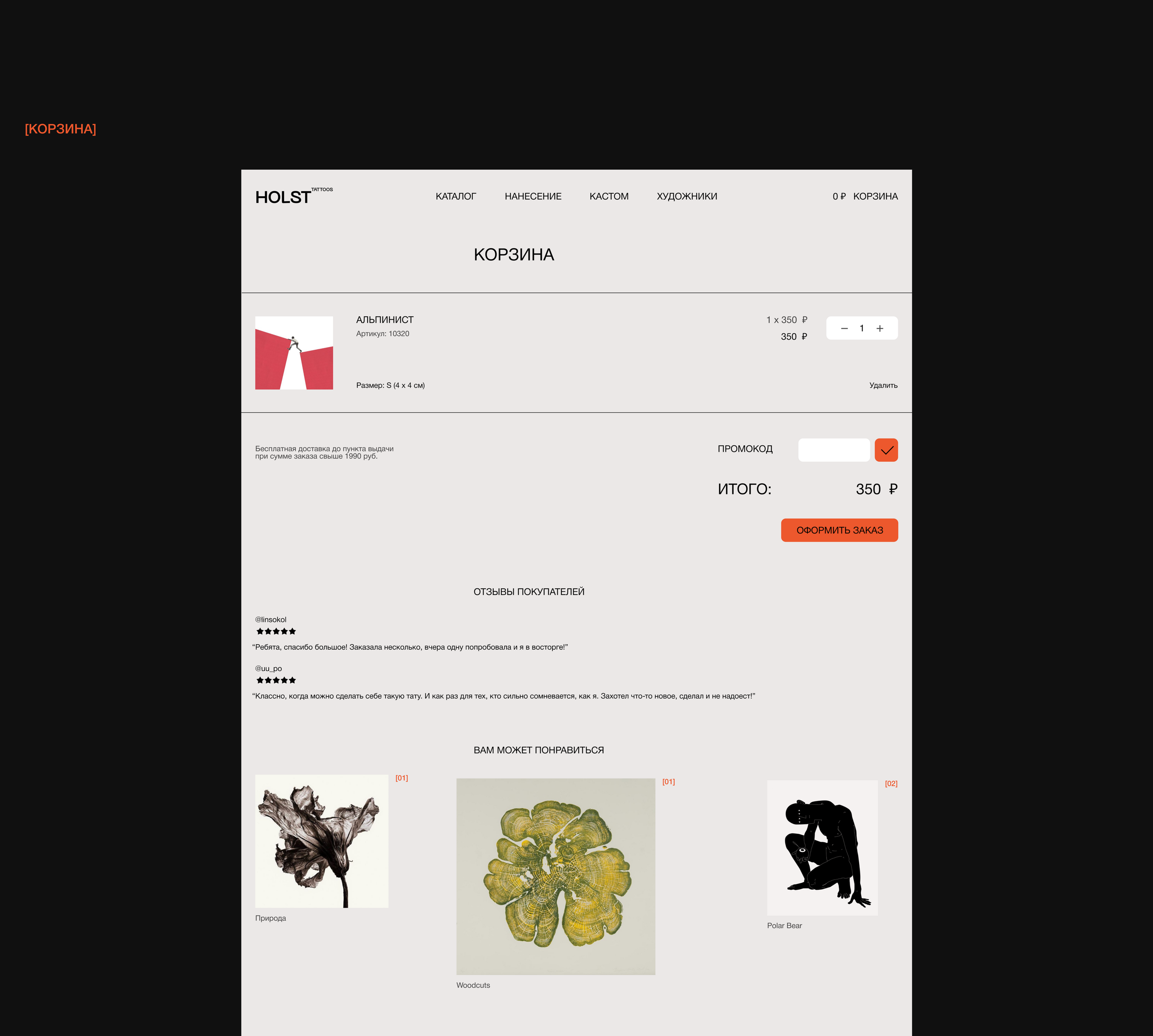Click the ОФОРМИТЬ ЗАКАЗ button
1153x1036 pixels.
point(839,530)
